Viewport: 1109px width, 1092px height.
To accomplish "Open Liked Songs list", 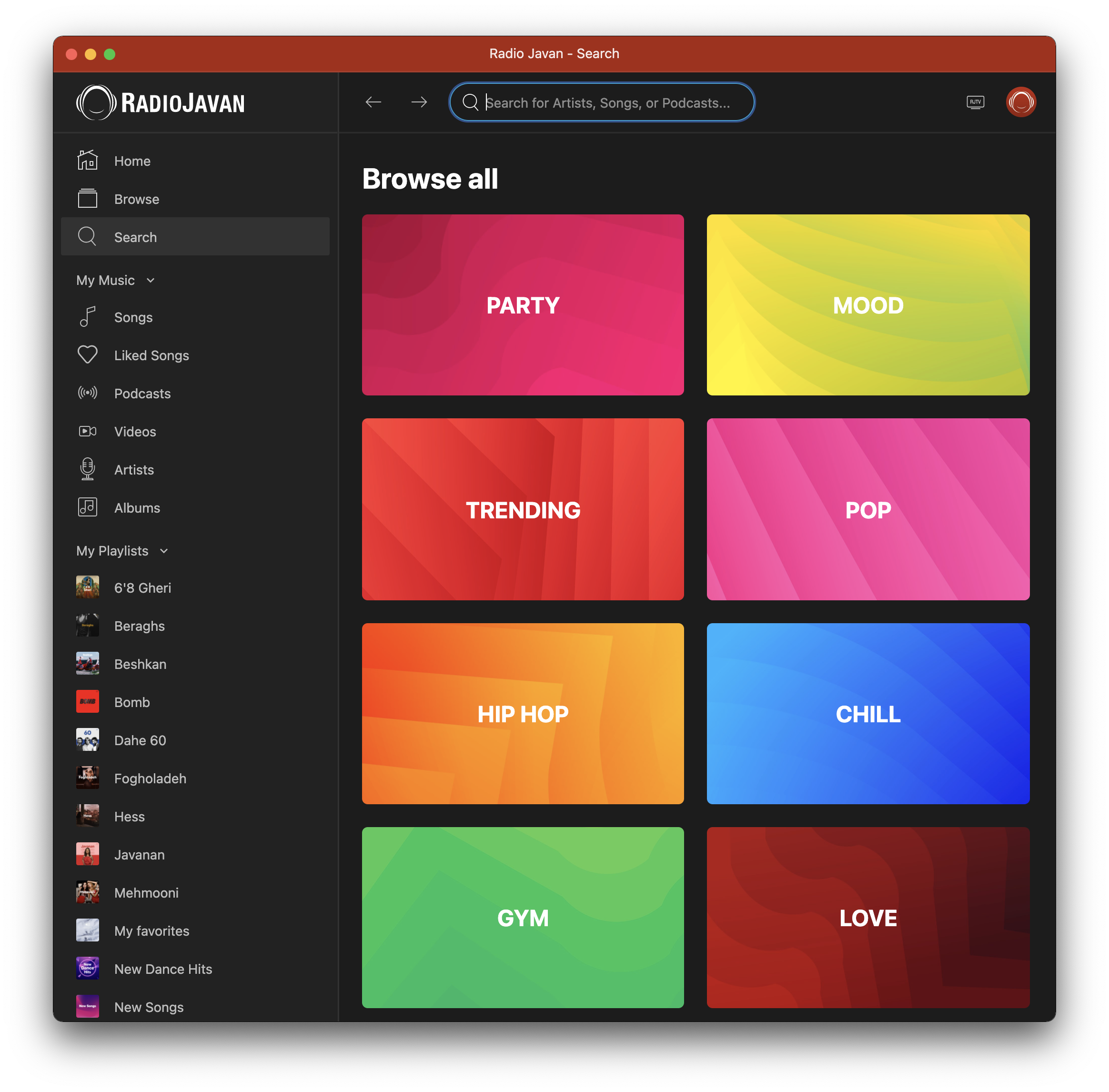I will (195, 355).
